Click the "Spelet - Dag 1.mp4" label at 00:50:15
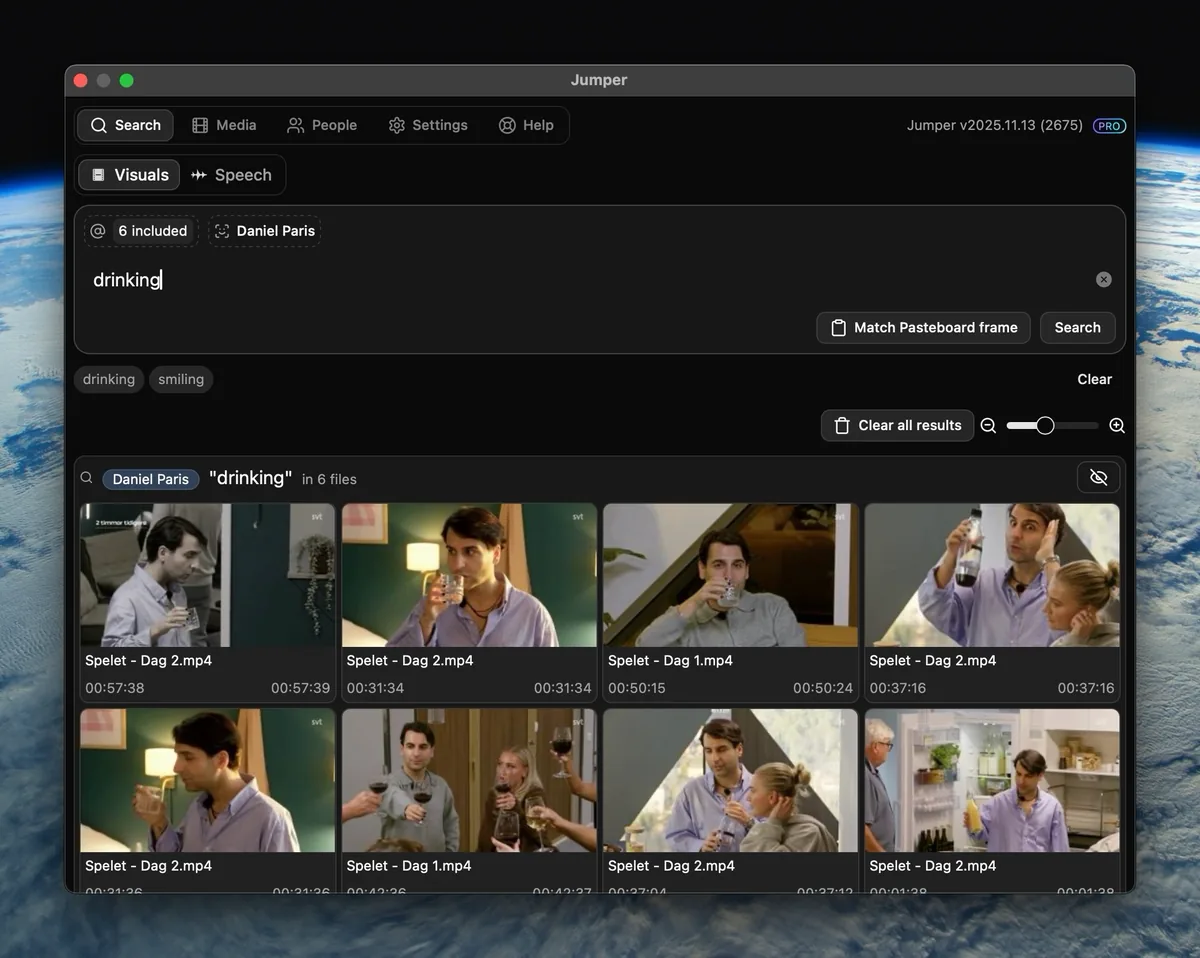The width and height of the screenshot is (1200, 958). [x=670, y=661]
